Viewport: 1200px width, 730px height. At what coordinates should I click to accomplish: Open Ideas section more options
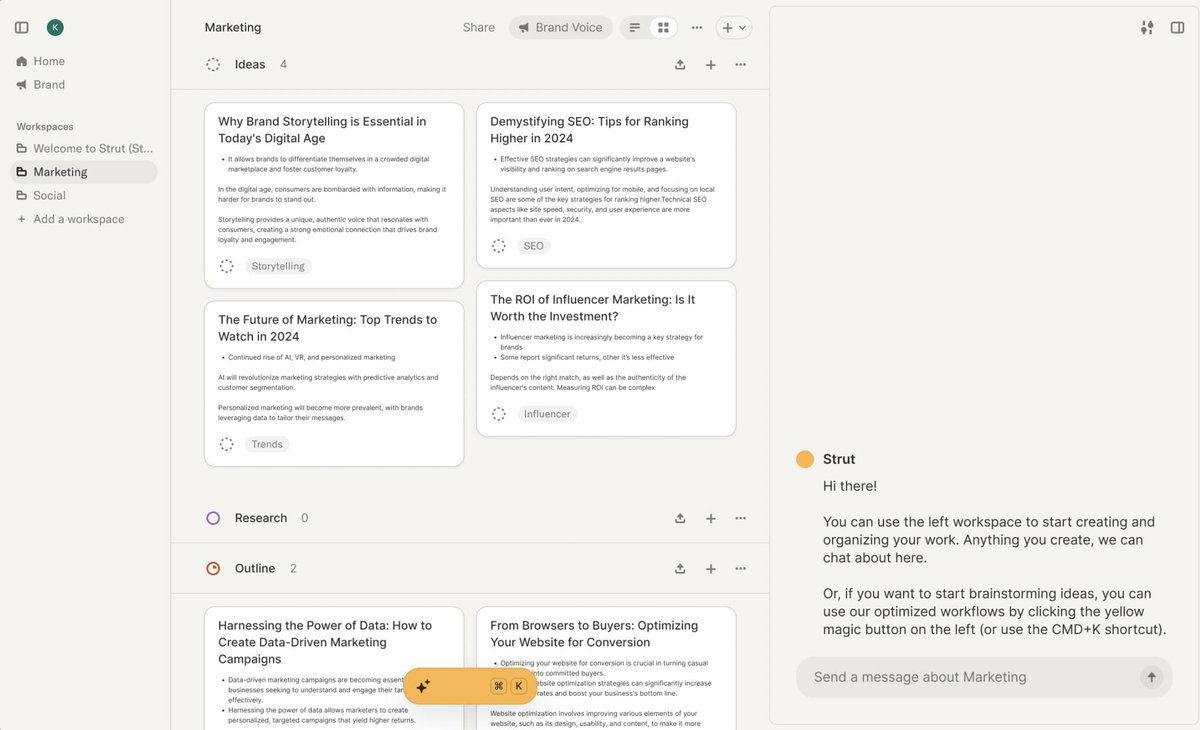741,65
